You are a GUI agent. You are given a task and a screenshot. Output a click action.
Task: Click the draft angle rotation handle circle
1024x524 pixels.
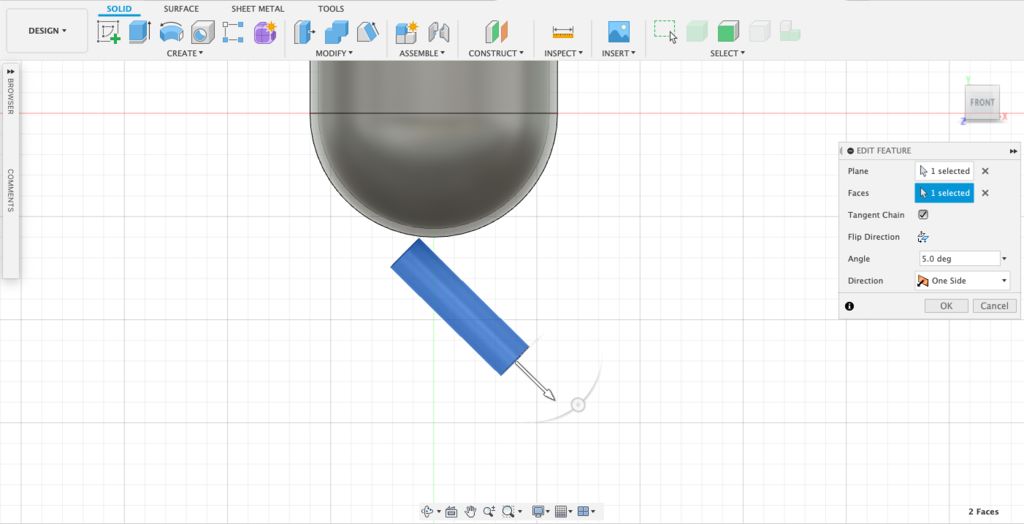tap(578, 405)
